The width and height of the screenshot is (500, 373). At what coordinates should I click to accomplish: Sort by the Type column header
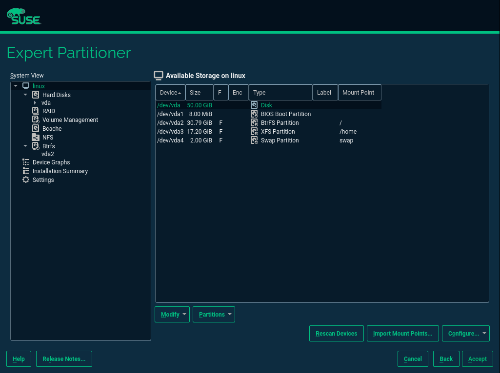280,92
